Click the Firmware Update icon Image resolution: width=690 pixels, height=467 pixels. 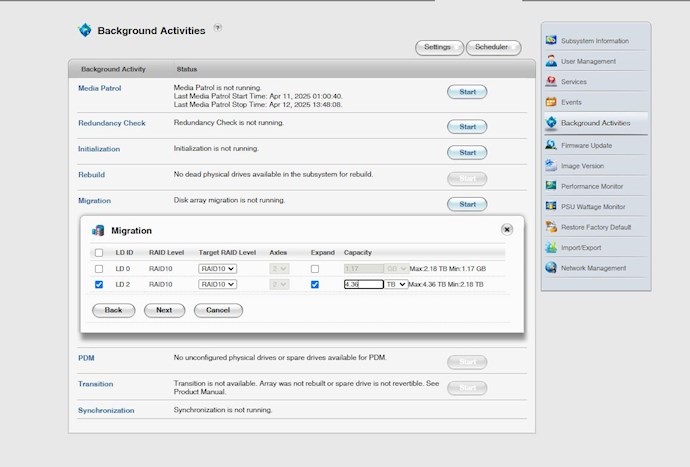pos(551,145)
